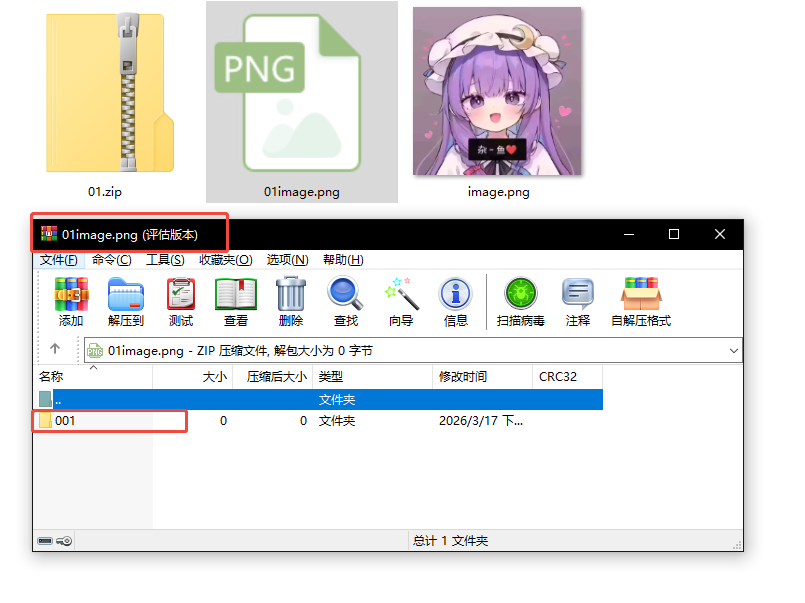Click the 查找 (Find) magnifier icon
The image size is (805, 603).
[x=346, y=295]
